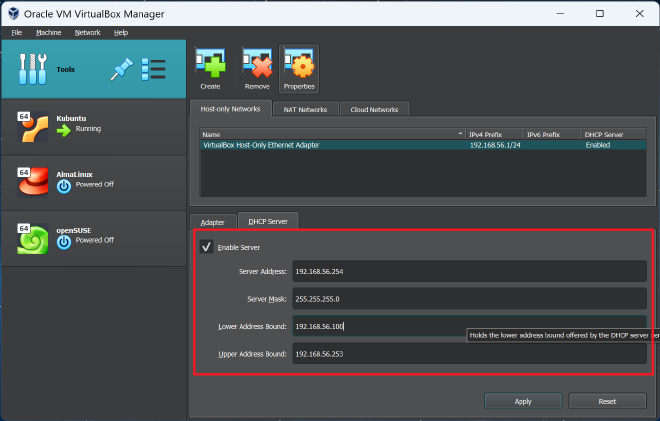Click the Tools label text

tap(65, 69)
